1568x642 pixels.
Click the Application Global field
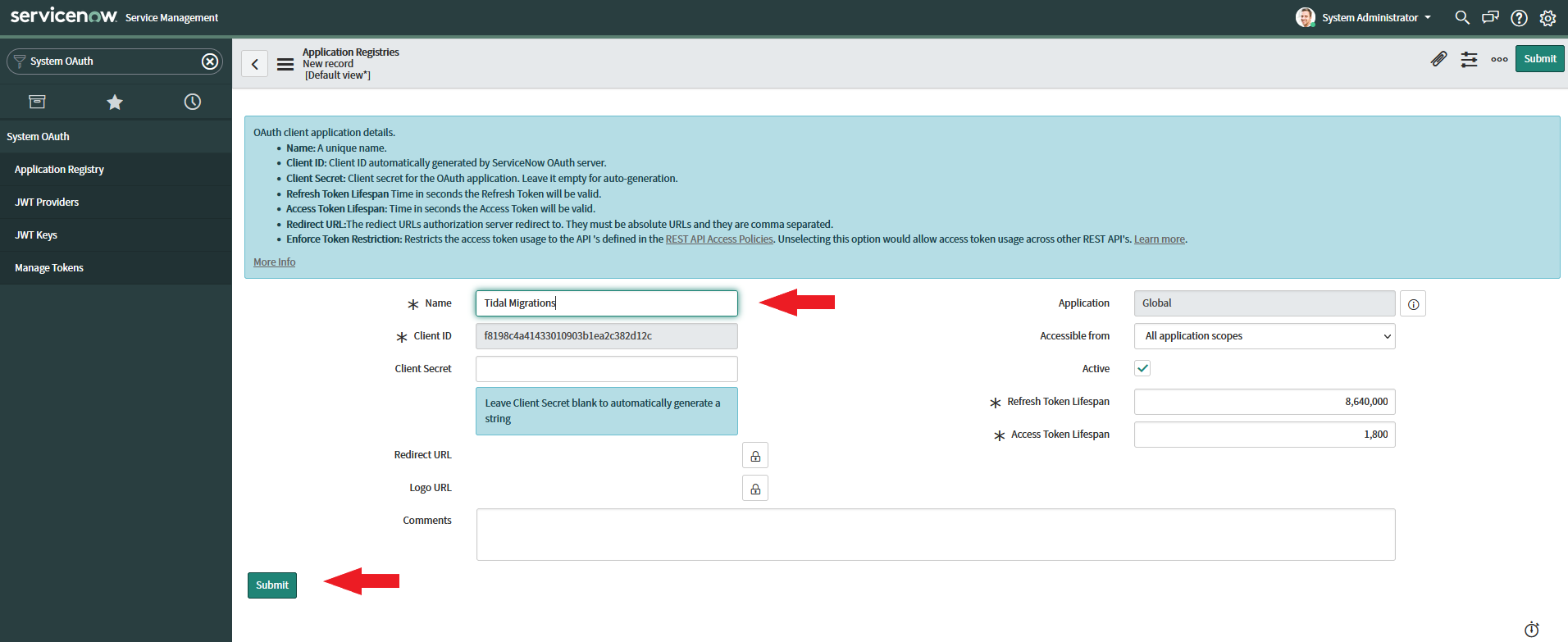[x=1265, y=303]
